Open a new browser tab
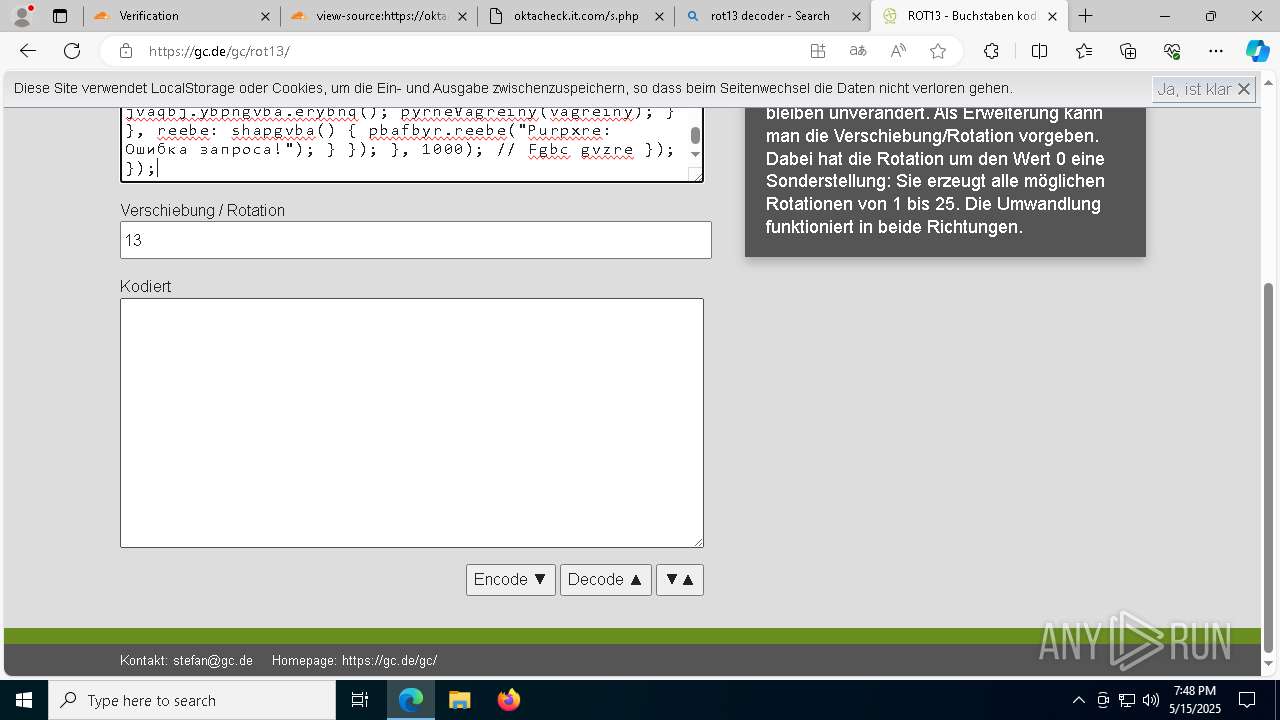Screen dimensions: 1280x720 click(1086, 16)
